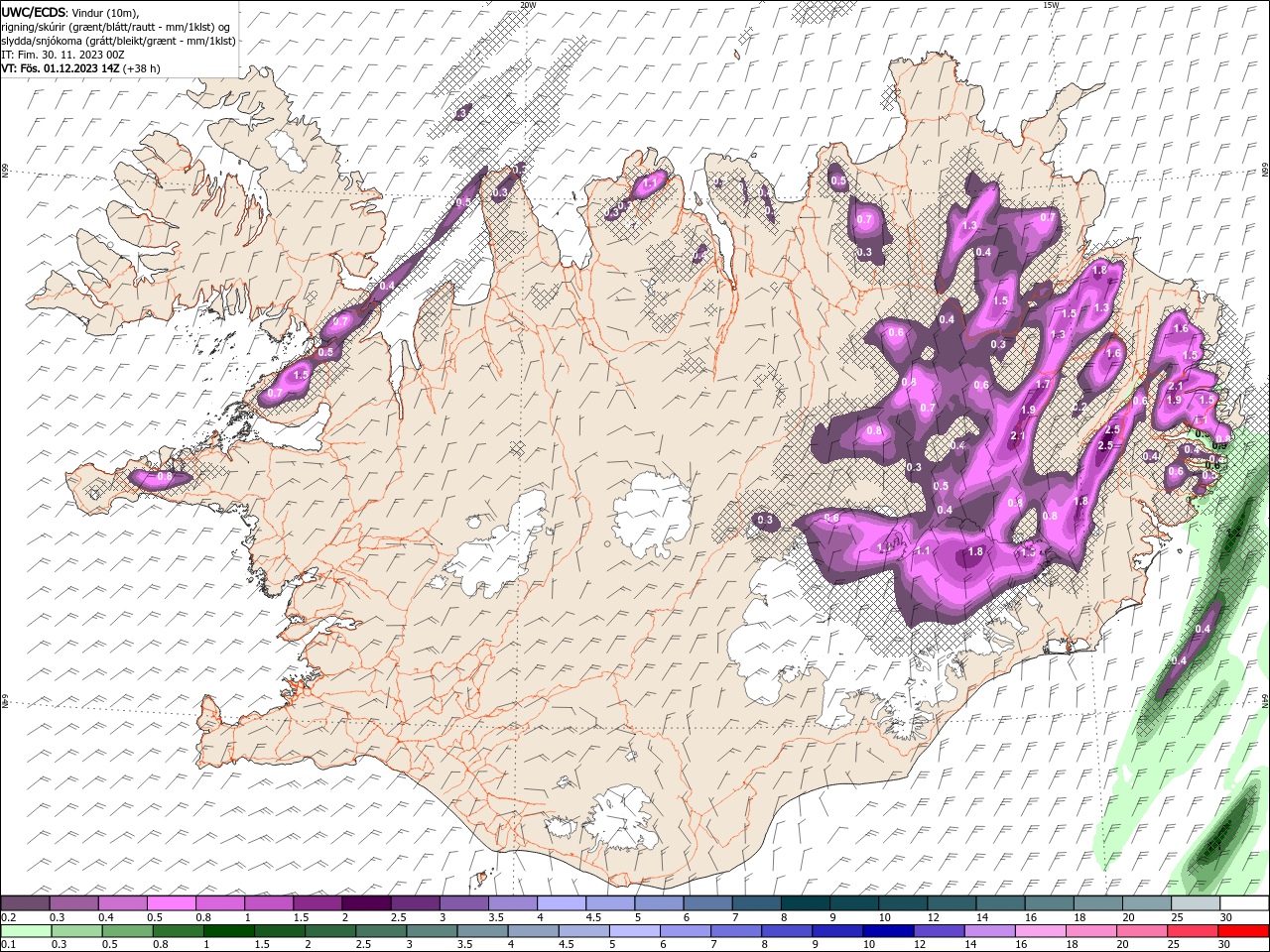Pick the lower-scale navy blue swatch between 10 and 12
The width and height of the screenshot is (1270, 952).
pyautogui.click(x=889, y=931)
